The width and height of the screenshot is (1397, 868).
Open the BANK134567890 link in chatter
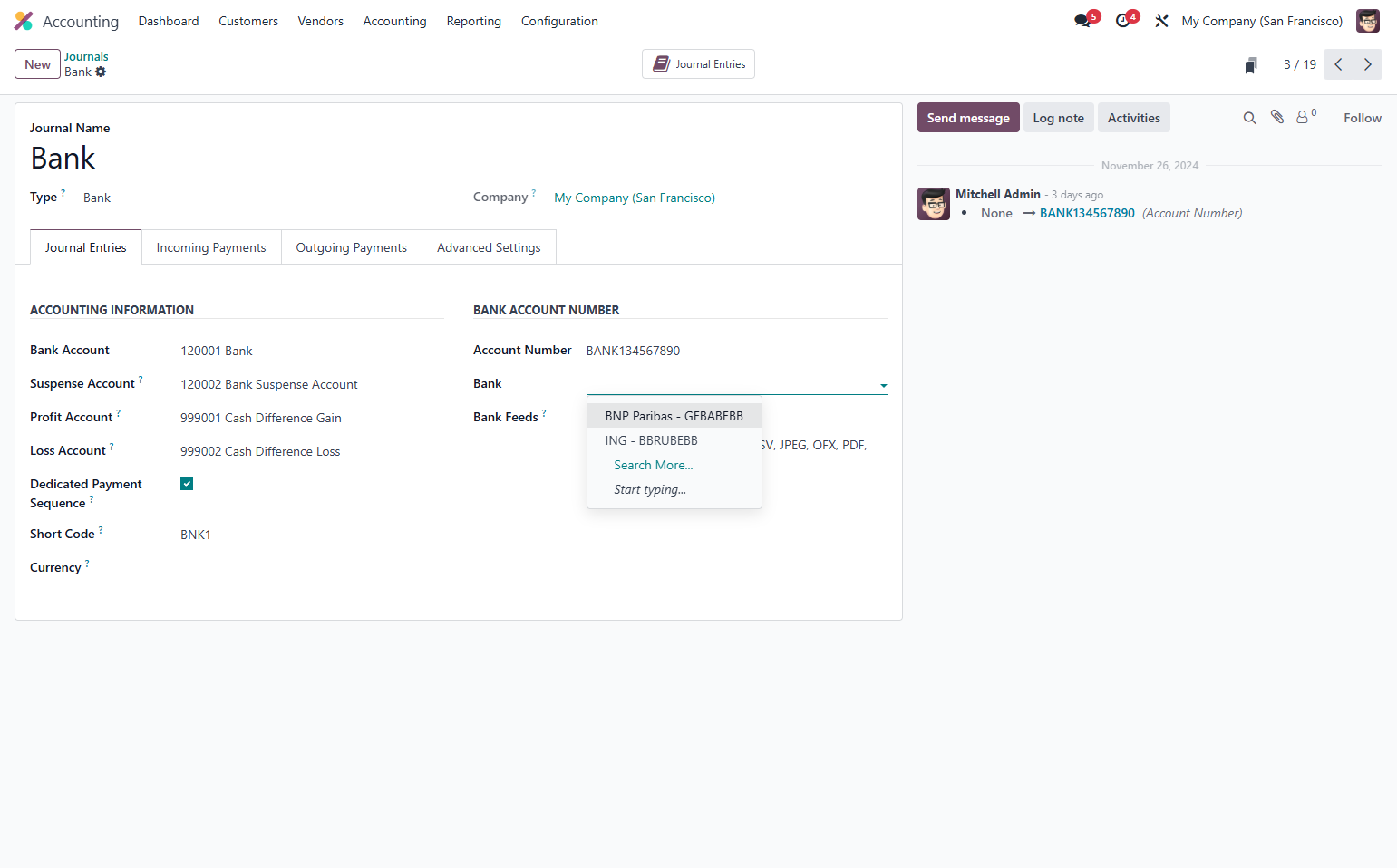(1087, 213)
